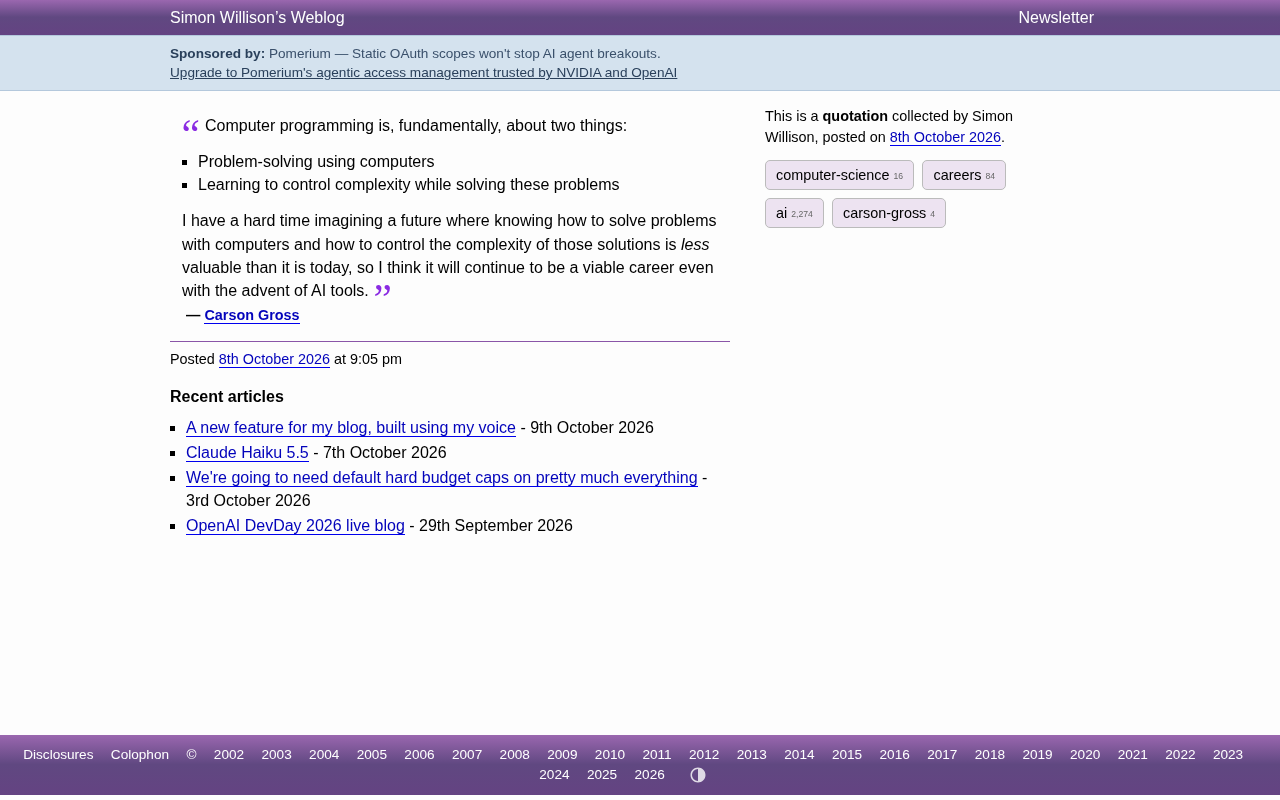Browse the 2002 archive year
Screen dimensions: 1280x800
click(229, 755)
